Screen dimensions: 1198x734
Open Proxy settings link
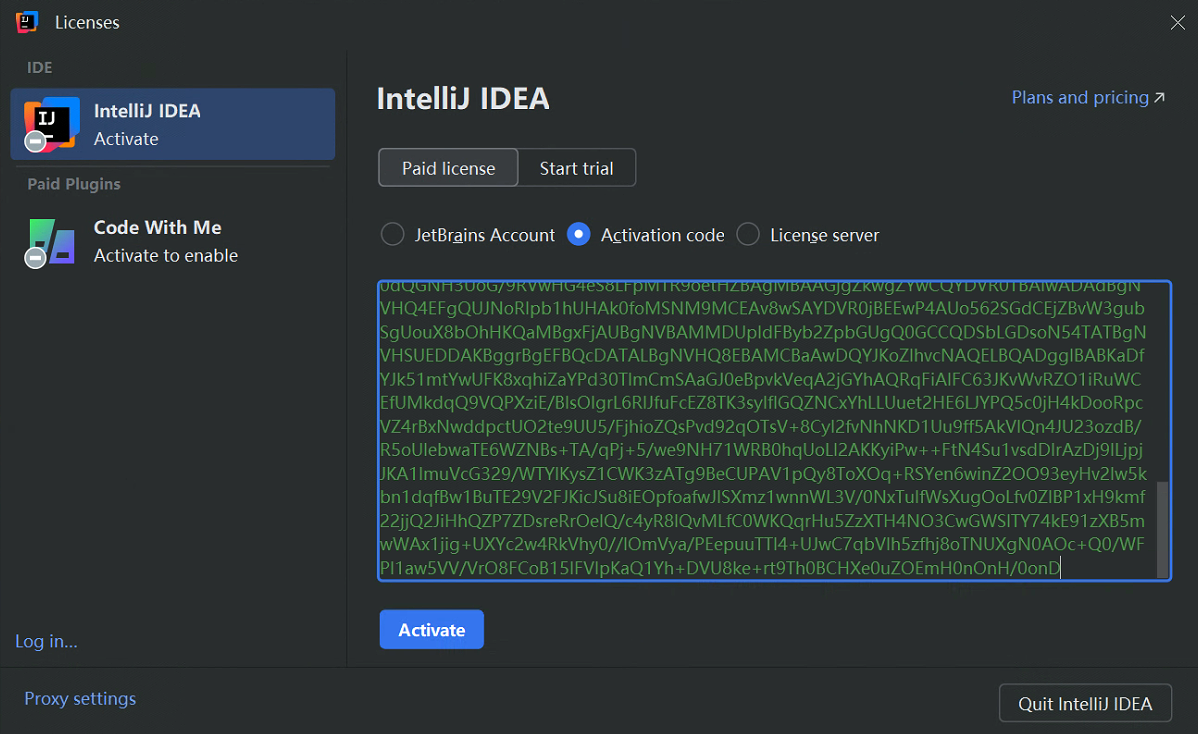coord(80,698)
